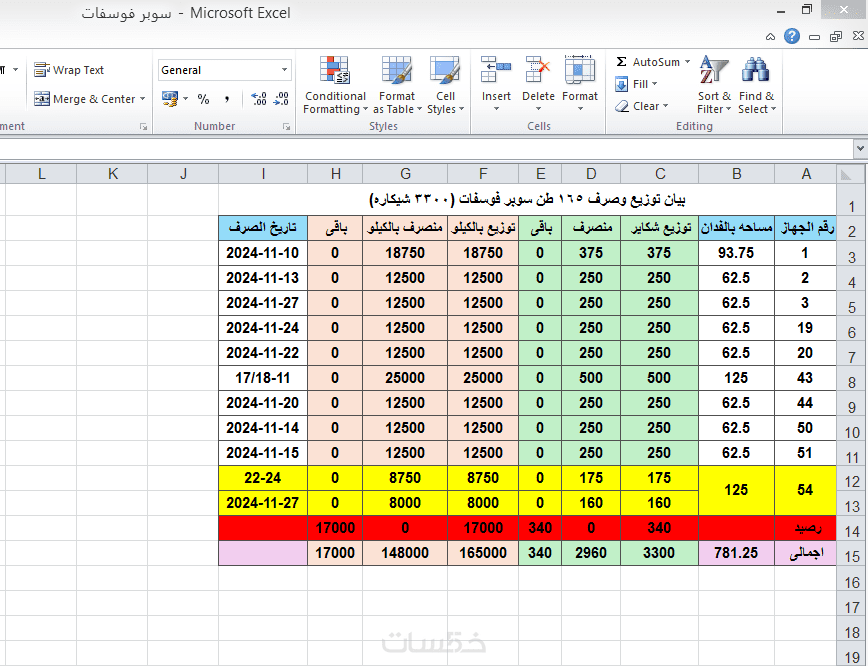Apply percent style format
Image resolution: width=868 pixels, height=666 pixels.
coord(203,99)
